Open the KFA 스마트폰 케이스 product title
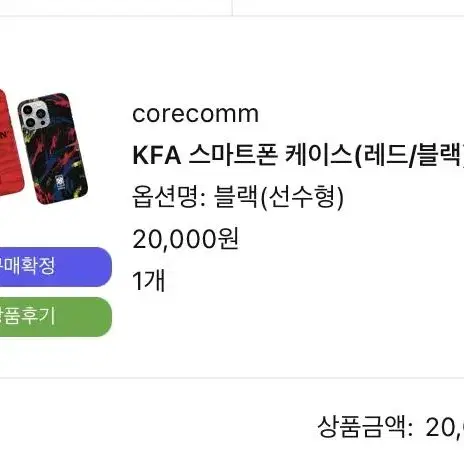464x464 pixels. pos(298,155)
